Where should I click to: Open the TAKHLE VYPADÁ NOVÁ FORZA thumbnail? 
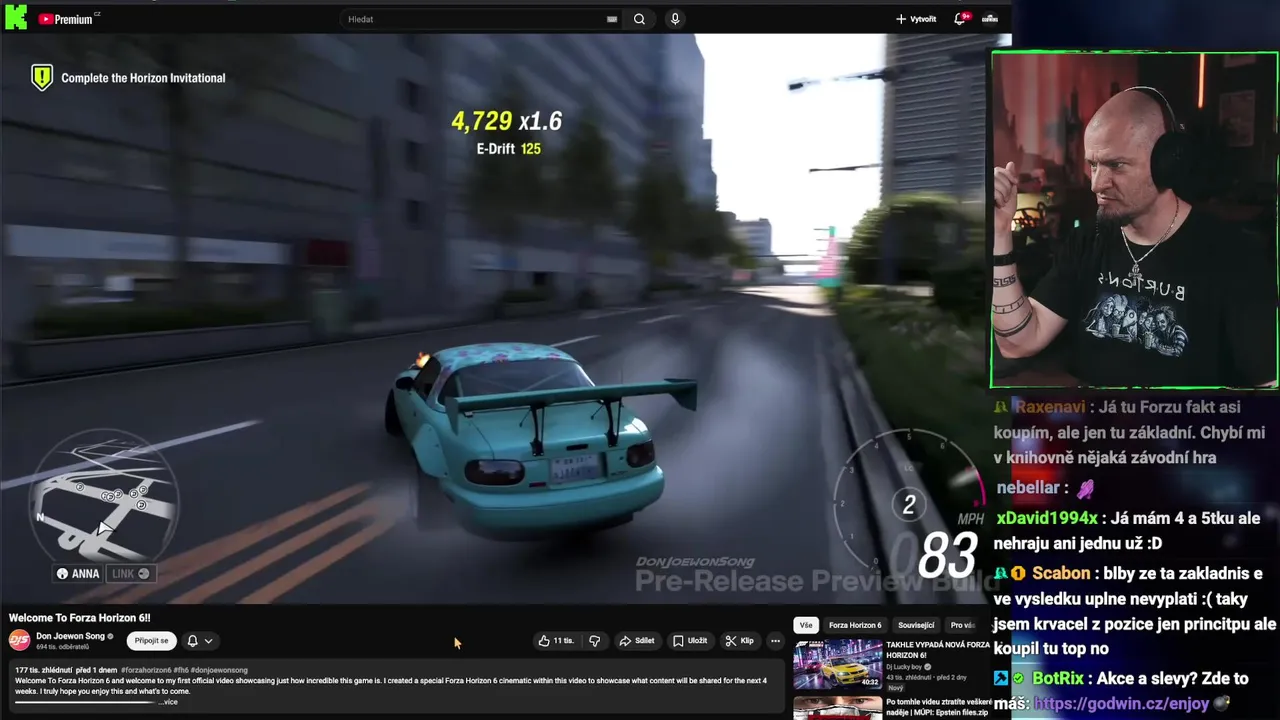point(838,665)
